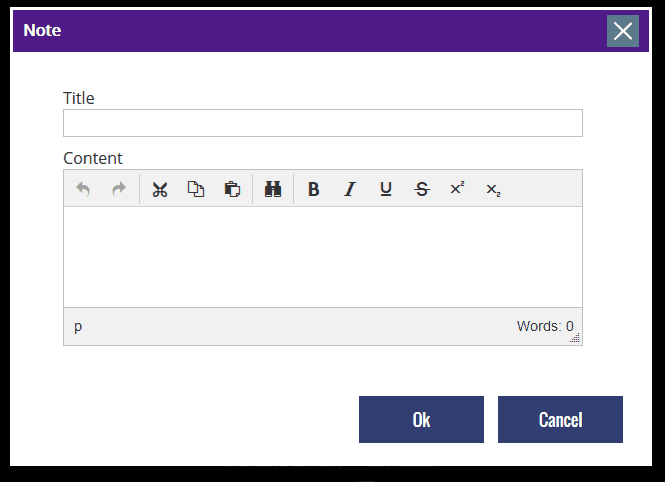The width and height of the screenshot is (665, 482).
Task: Toggle italic formatting
Action: [349, 189]
